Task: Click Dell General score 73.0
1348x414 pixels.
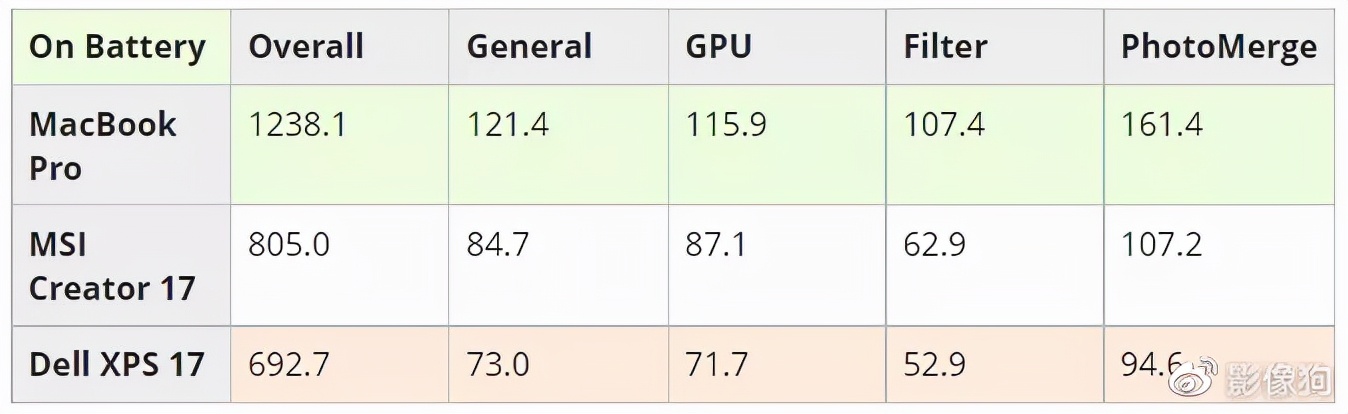Action: point(498,364)
